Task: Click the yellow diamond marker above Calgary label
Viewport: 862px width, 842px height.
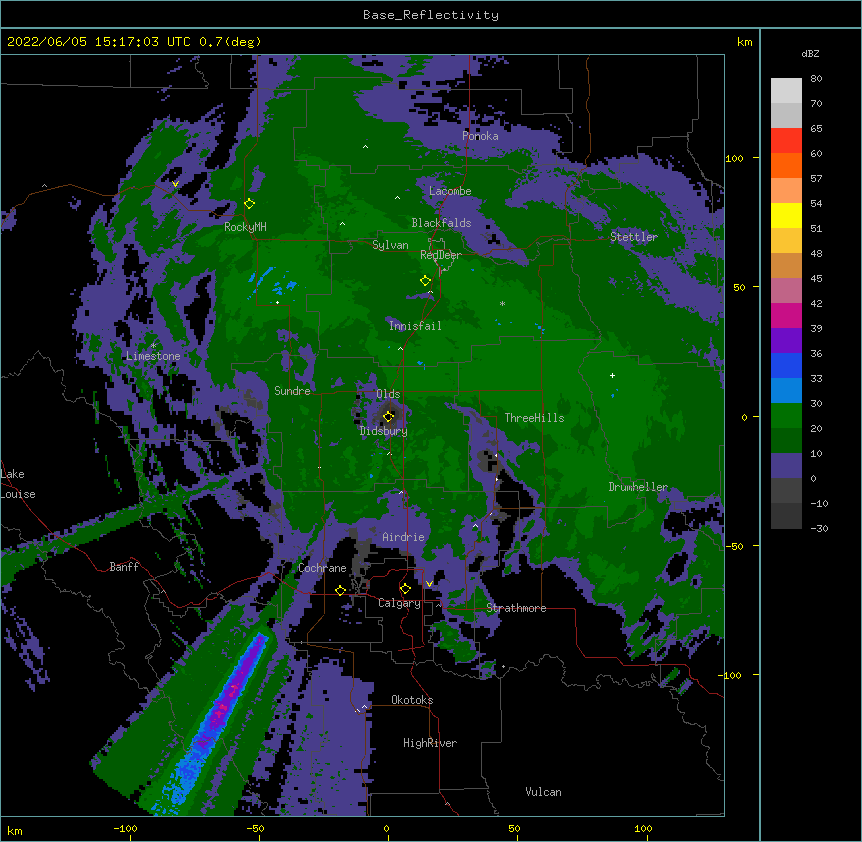Action: tap(405, 589)
